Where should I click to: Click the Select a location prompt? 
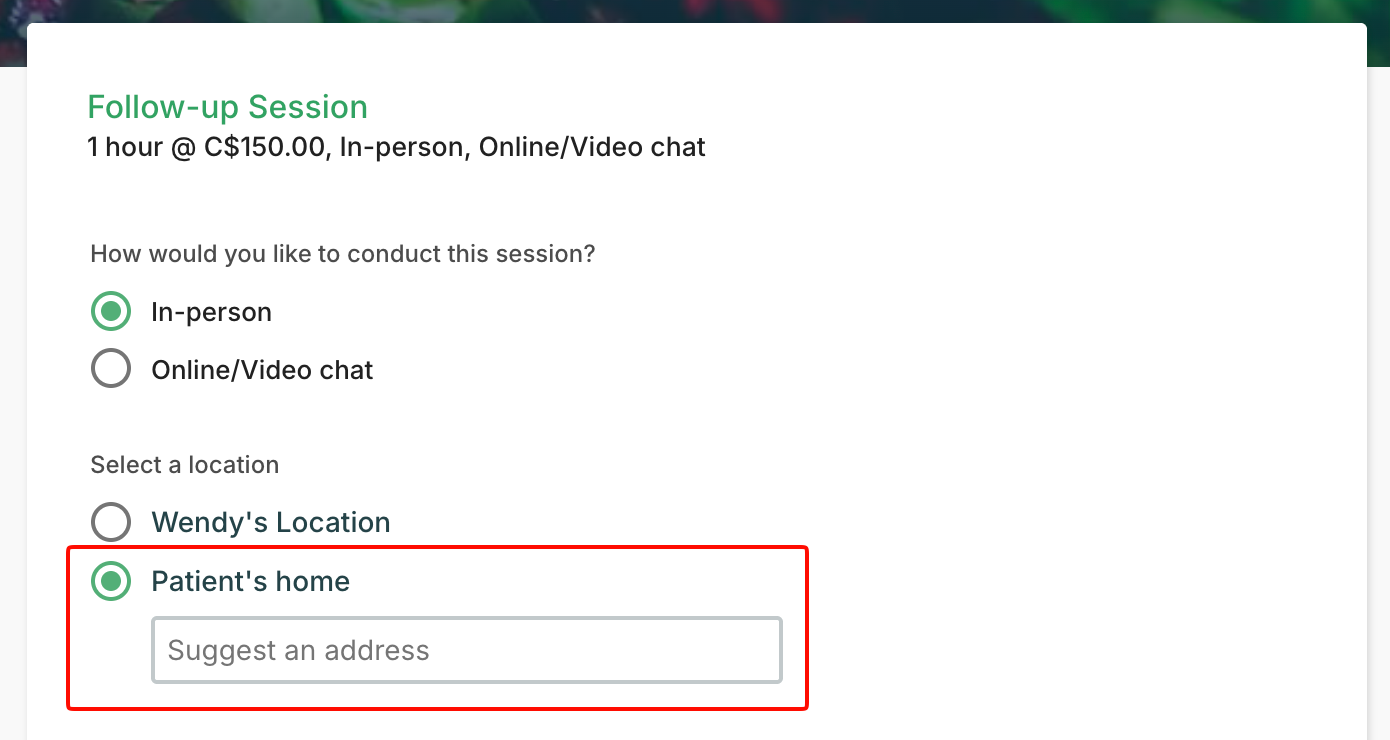(x=185, y=465)
